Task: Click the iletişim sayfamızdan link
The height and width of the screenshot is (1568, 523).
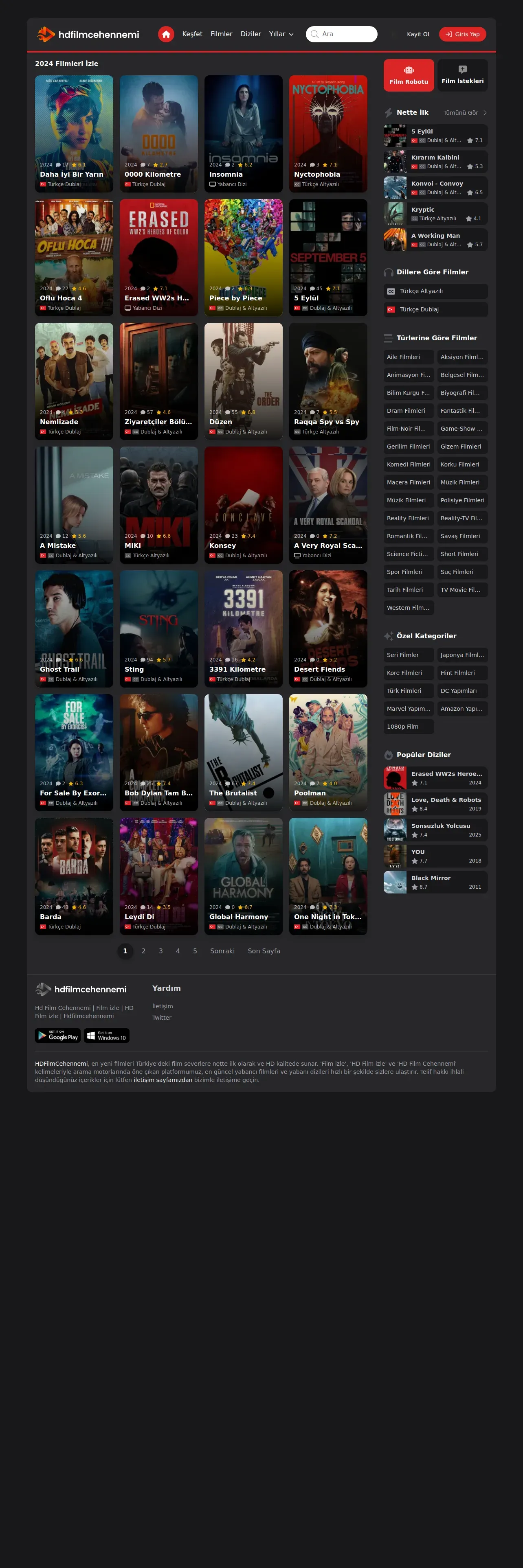Action: (163, 1080)
